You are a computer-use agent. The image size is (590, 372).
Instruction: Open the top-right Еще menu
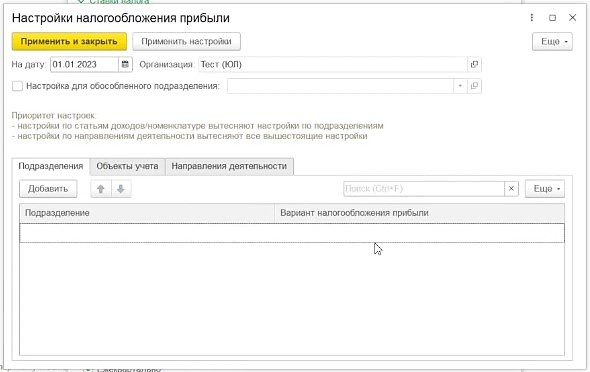[552, 41]
